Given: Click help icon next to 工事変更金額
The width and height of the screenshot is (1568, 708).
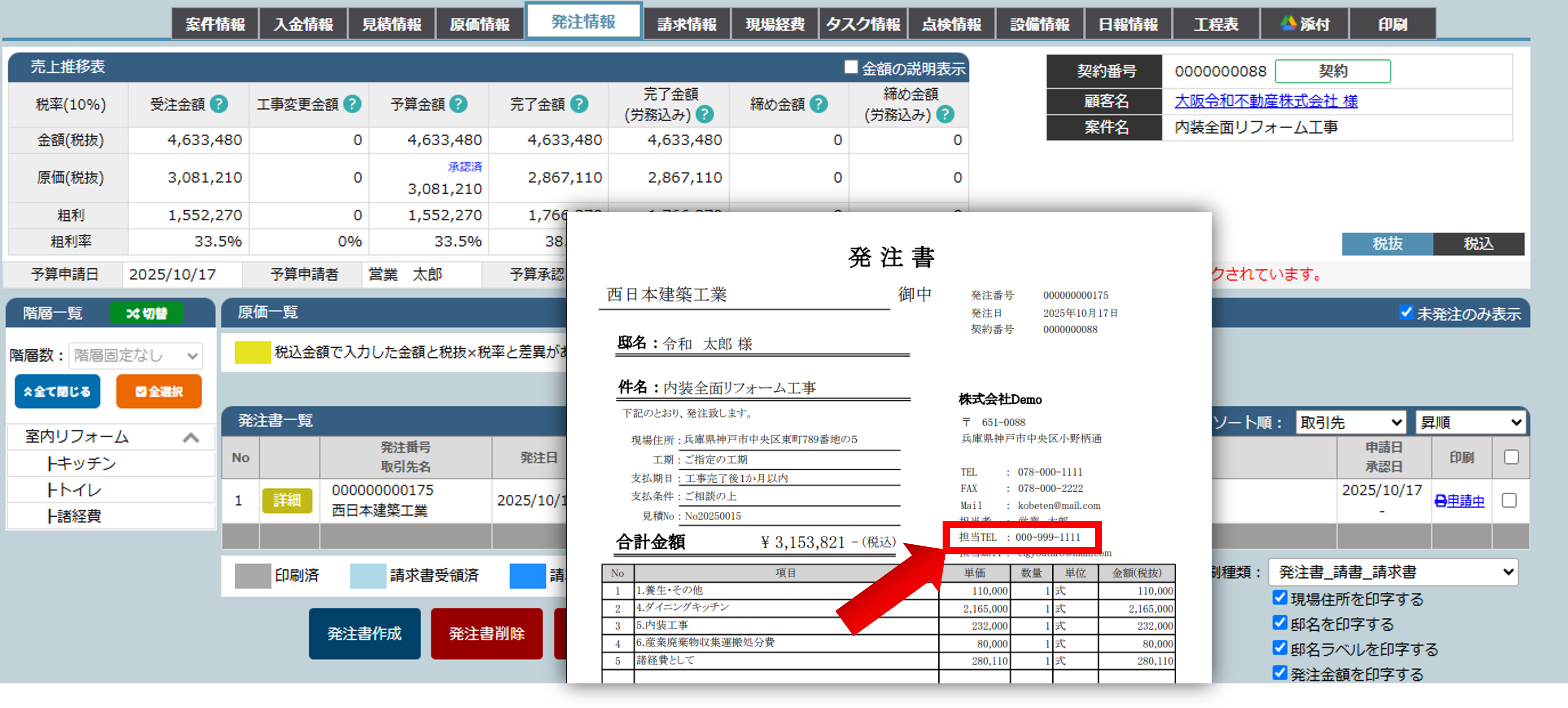Looking at the screenshot, I should 352,104.
